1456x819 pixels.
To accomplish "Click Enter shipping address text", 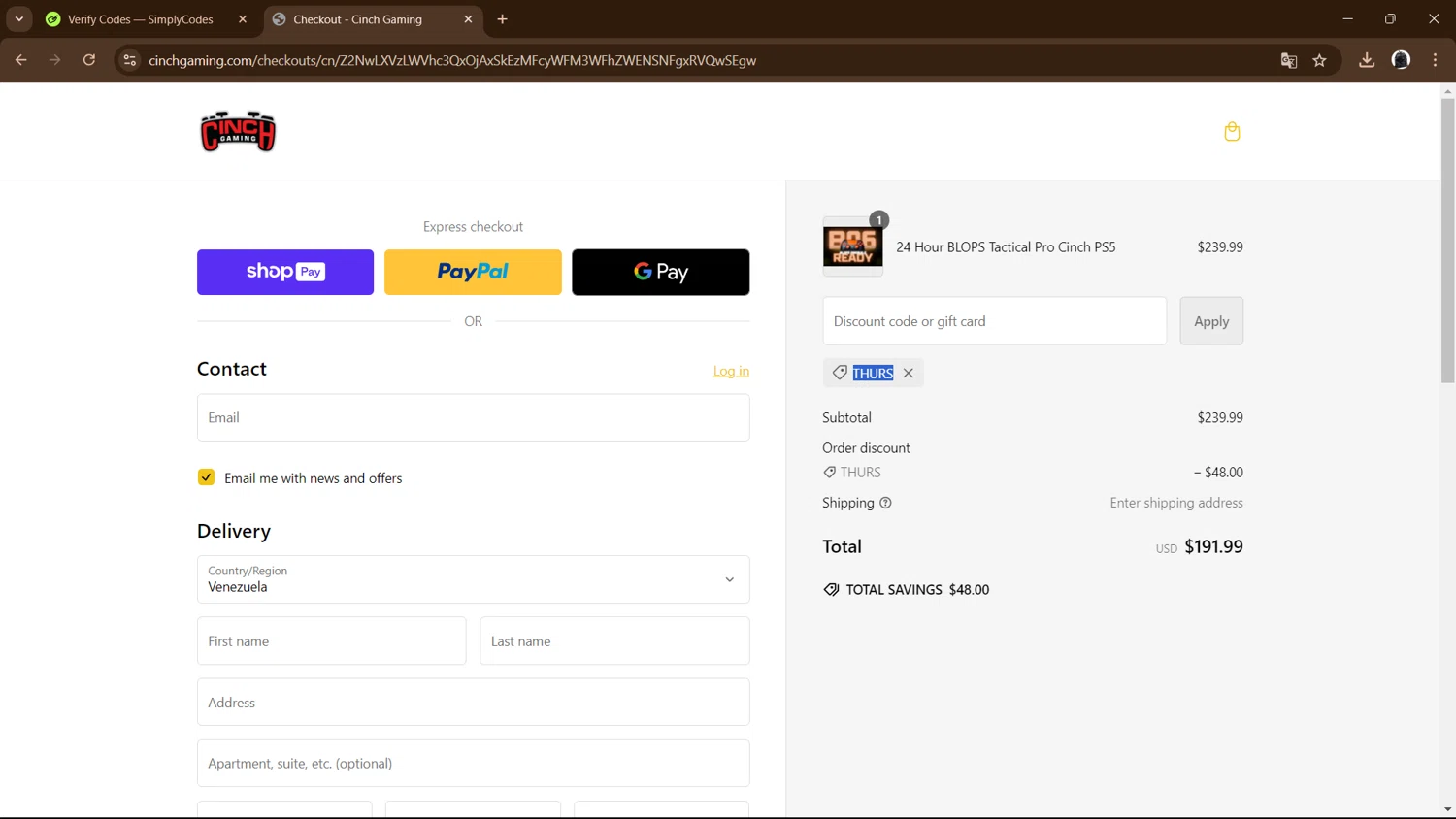I will pyautogui.click(x=1176, y=503).
